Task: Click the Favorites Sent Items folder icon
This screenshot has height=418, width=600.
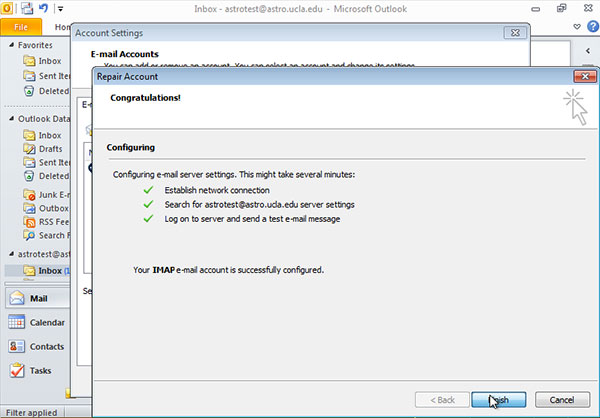Action: pos(29,76)
